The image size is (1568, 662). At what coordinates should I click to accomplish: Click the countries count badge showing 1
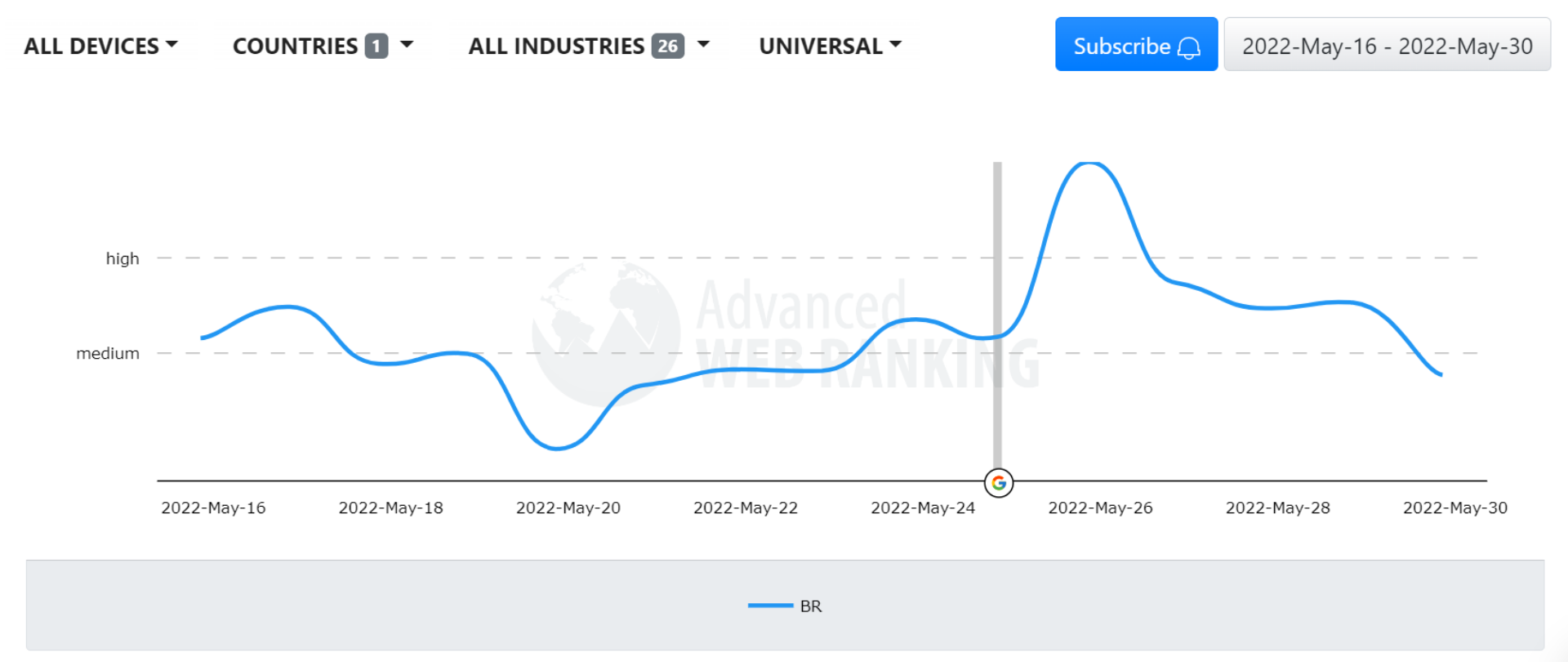376,46
